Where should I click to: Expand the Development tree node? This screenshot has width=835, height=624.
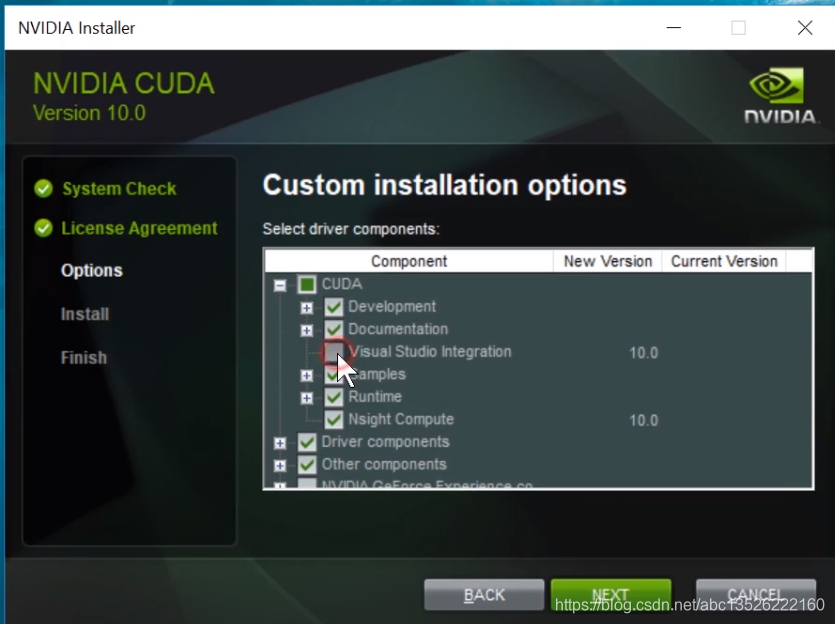pyautogui.click(x=307, y=308)
